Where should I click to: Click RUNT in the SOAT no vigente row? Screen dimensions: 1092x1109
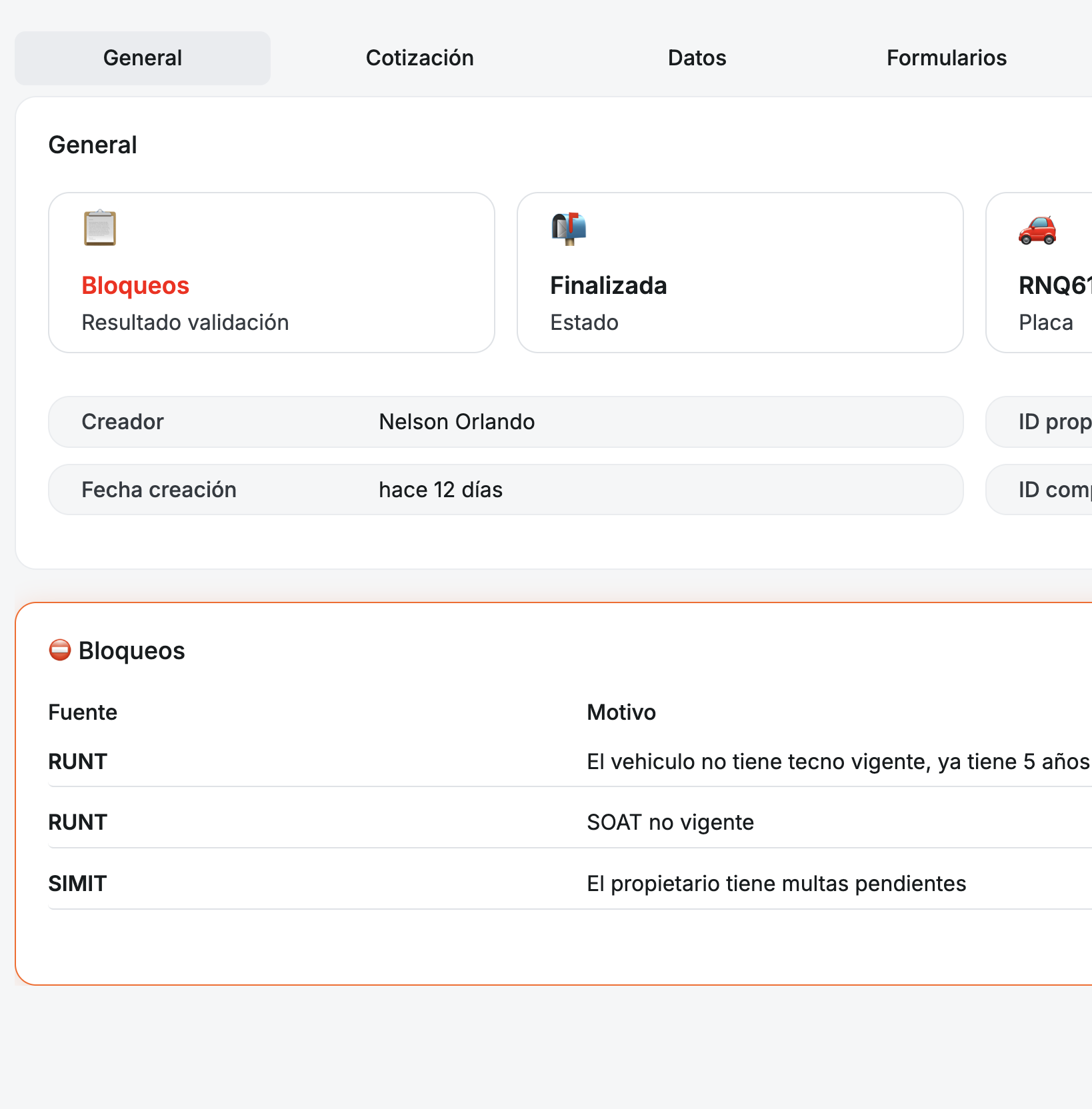coord(77,822)
